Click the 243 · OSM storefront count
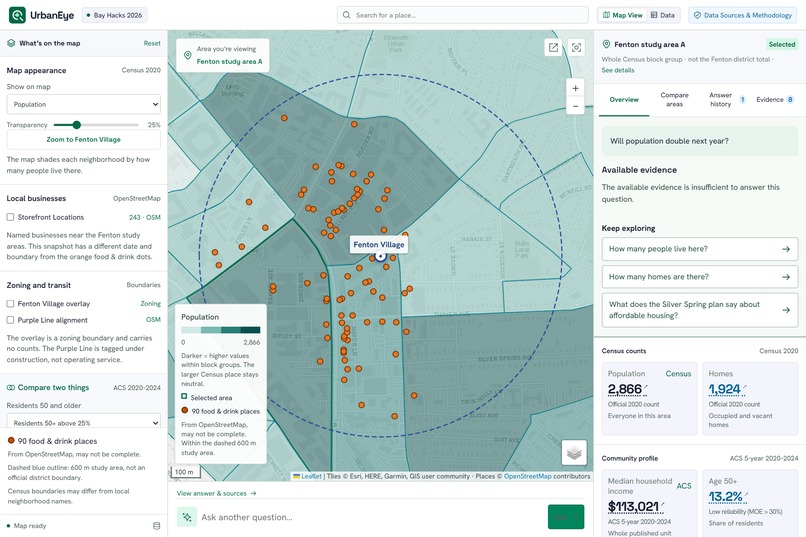This screenshot has height=537, width=806. point(144,217)
